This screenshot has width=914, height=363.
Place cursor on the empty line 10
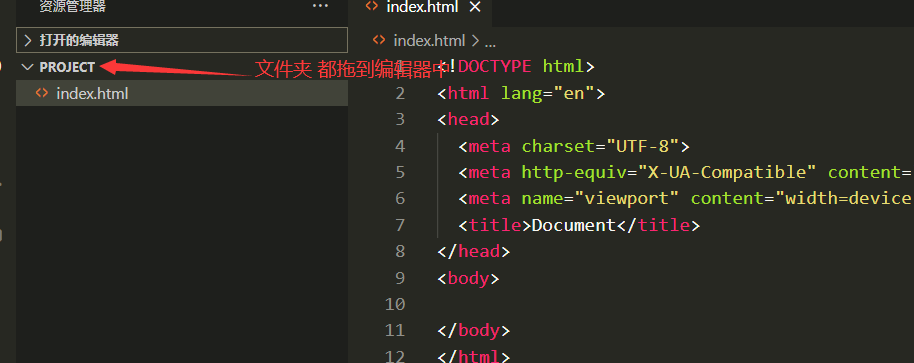pyautogui.click(x=676, y=304)
